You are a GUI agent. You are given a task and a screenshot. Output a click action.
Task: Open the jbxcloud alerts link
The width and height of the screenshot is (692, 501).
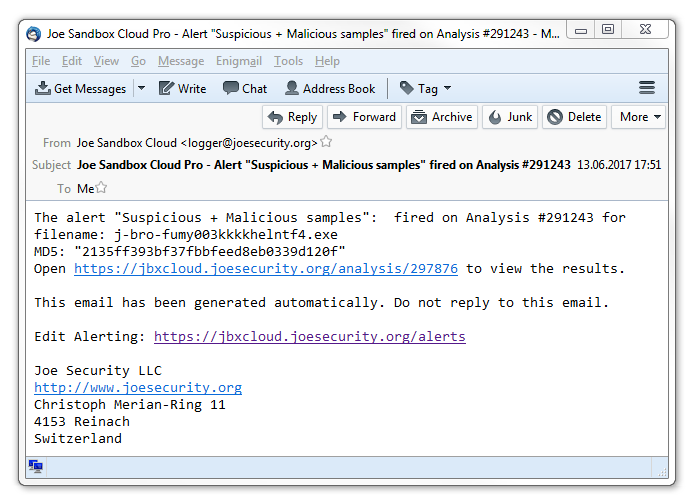click(310, 336)
